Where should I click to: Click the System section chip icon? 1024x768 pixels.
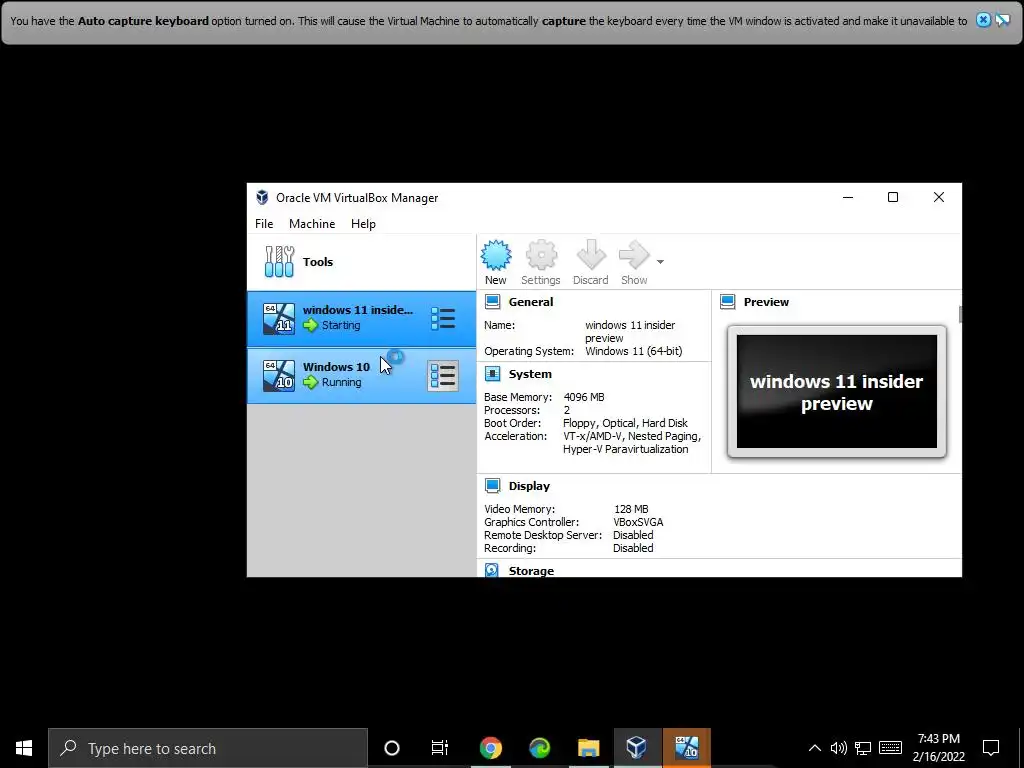493,374
